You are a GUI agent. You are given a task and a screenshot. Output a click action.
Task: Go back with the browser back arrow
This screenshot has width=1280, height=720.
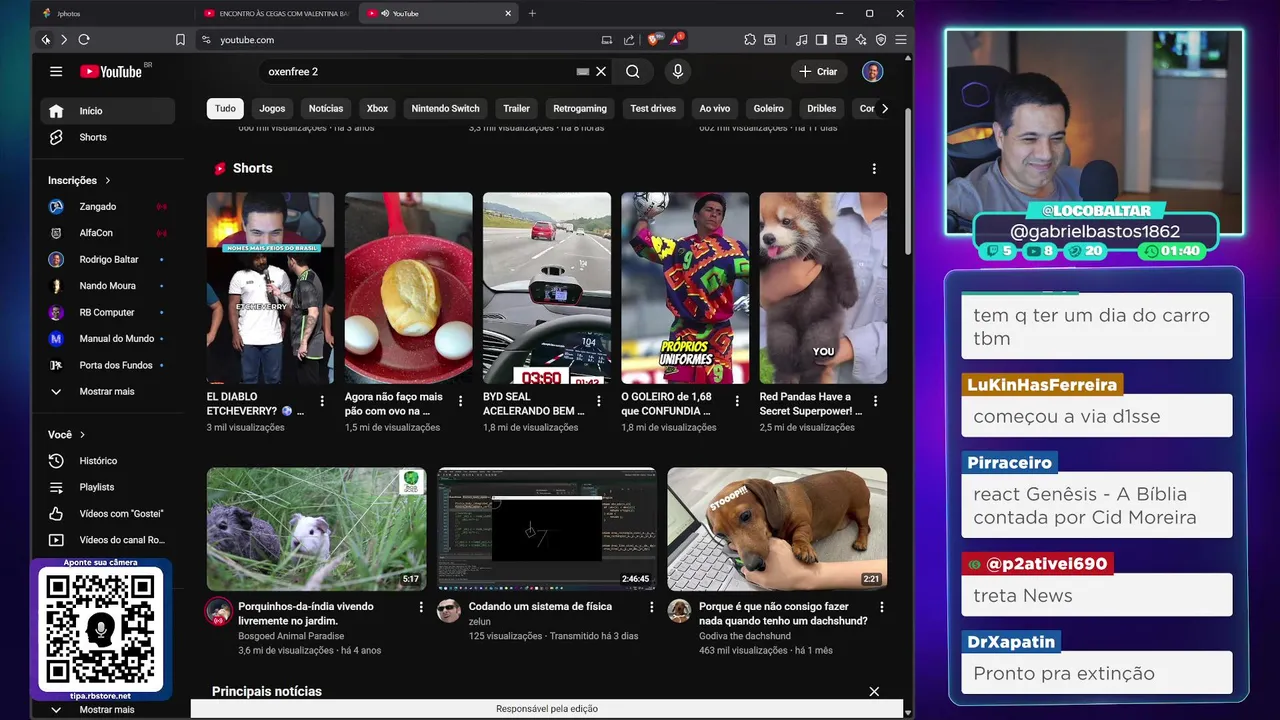46,40
